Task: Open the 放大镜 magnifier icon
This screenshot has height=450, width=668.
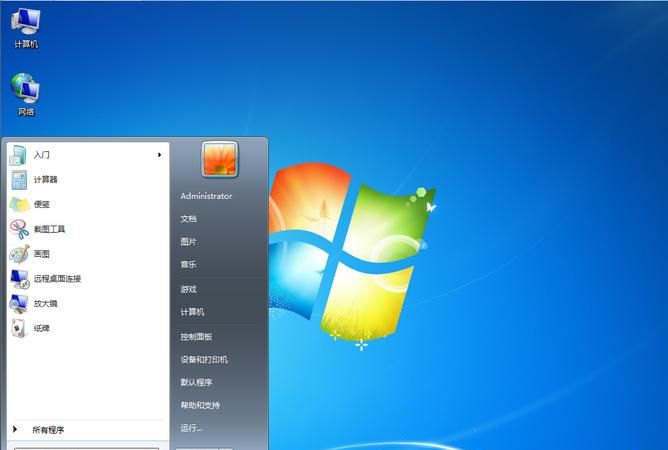Action: (20, 303)
